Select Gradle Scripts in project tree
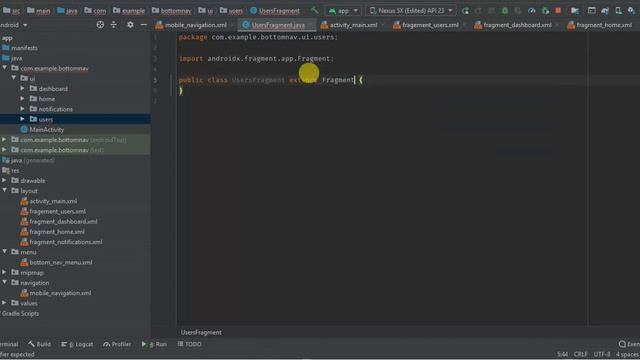640x360 pixels. pos(20,313)
